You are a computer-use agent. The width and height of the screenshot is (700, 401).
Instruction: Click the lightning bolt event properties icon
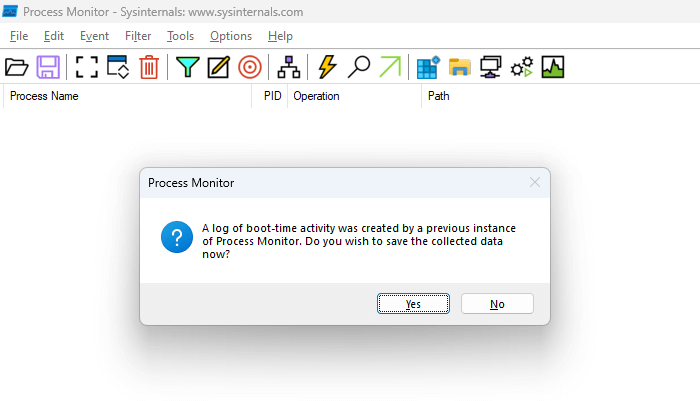pos(327,67)
